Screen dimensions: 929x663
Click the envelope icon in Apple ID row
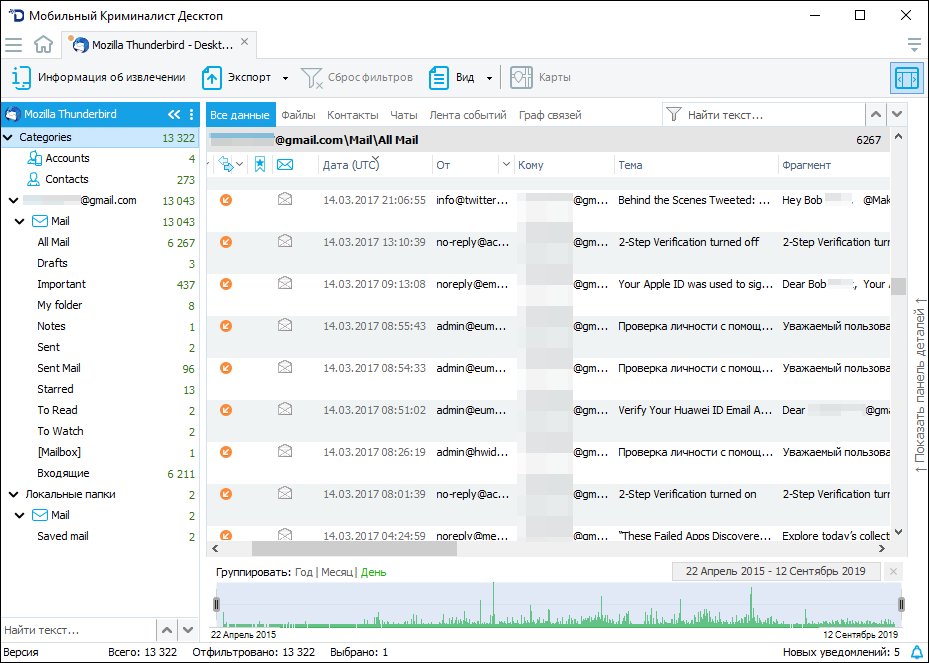pos(285,284)
